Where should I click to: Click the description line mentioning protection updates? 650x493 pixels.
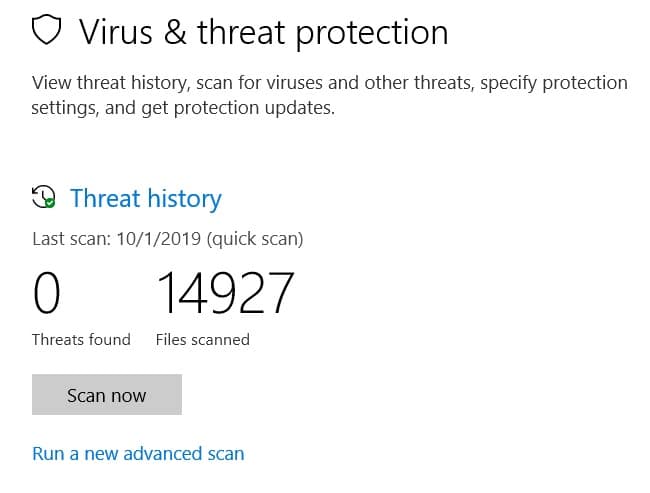pos(183,108)
